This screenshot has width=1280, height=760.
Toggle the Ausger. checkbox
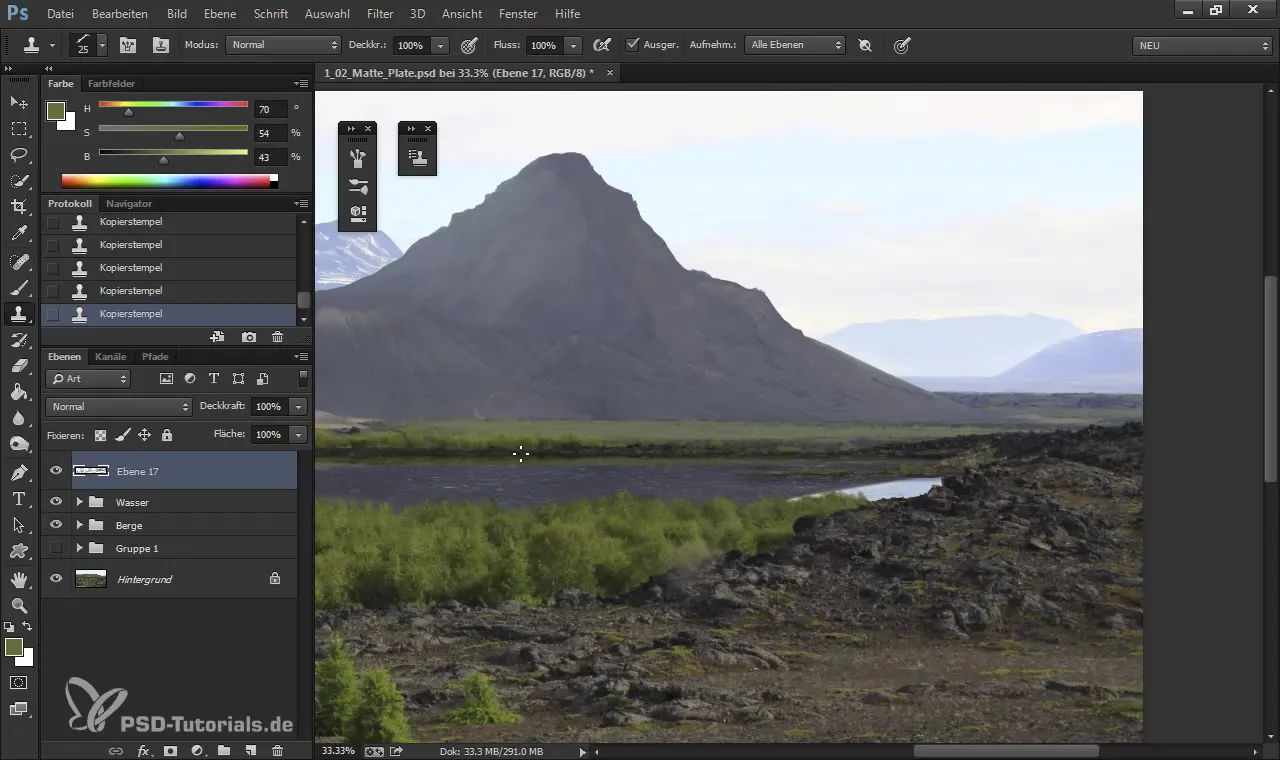tap(632, 45)
